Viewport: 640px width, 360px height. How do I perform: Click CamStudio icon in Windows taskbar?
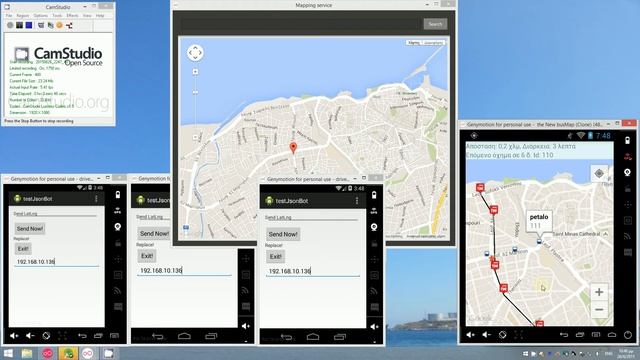pyautogui.click(x=108, y=353)
